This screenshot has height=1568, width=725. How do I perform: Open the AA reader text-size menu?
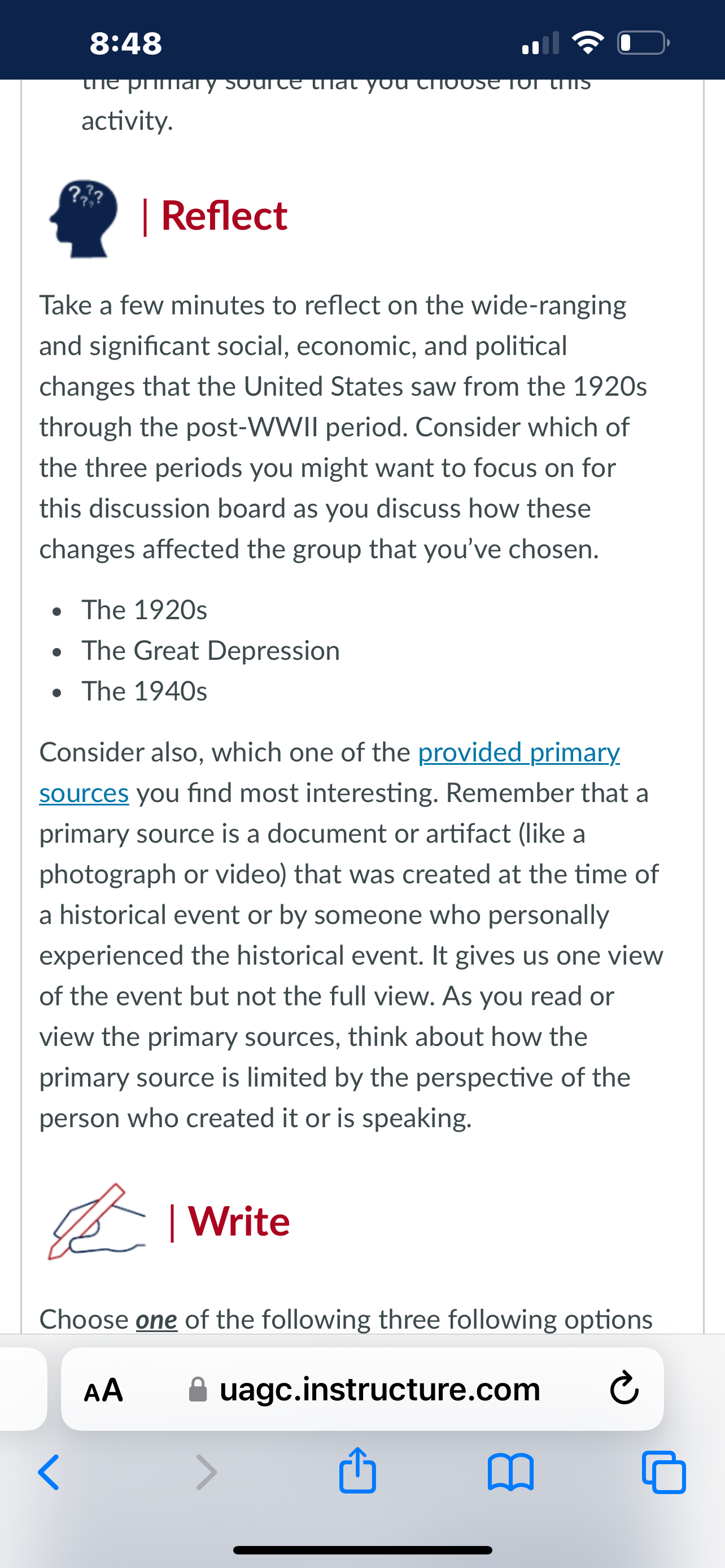(103, 1390)
